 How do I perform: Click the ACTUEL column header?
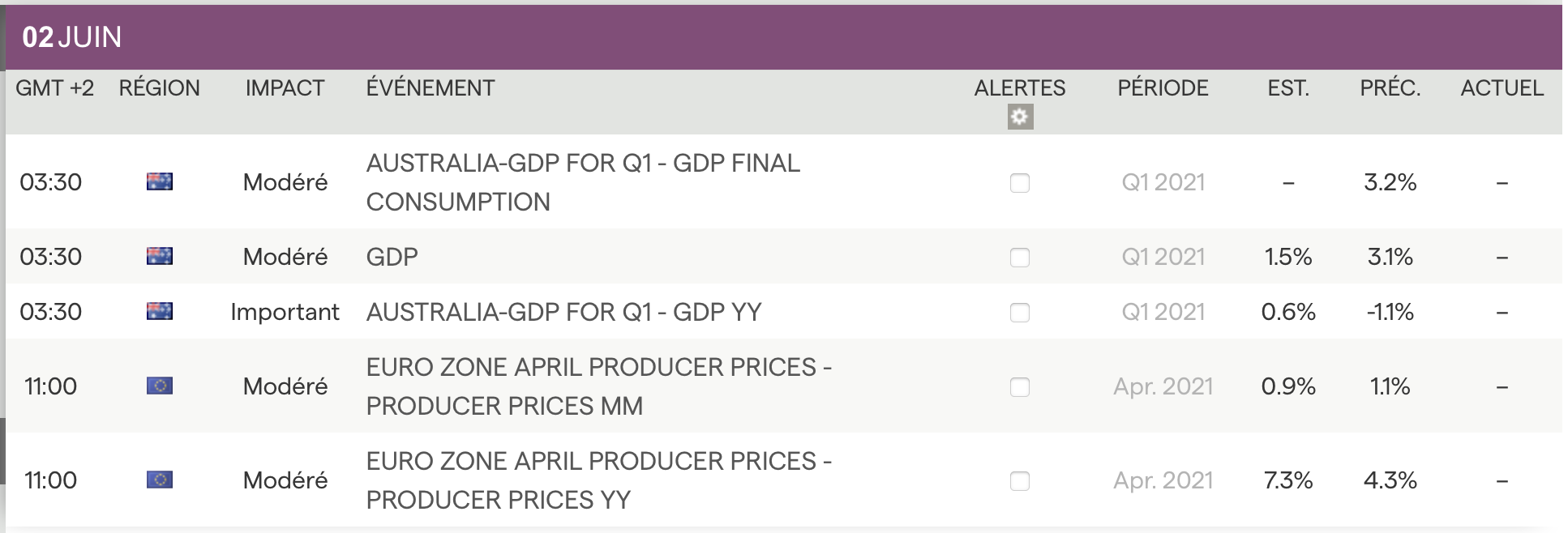pos(1502,87)
